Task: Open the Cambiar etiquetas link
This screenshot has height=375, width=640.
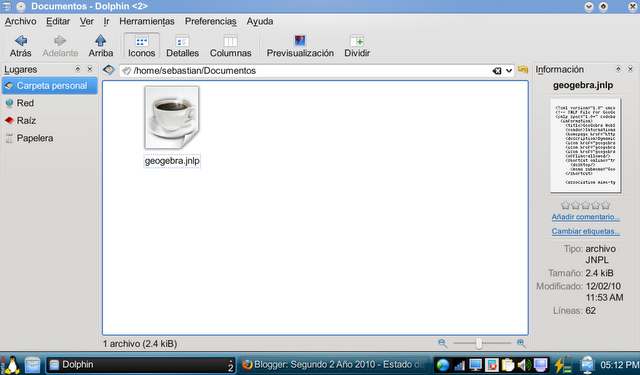Action: coord(586,231)
